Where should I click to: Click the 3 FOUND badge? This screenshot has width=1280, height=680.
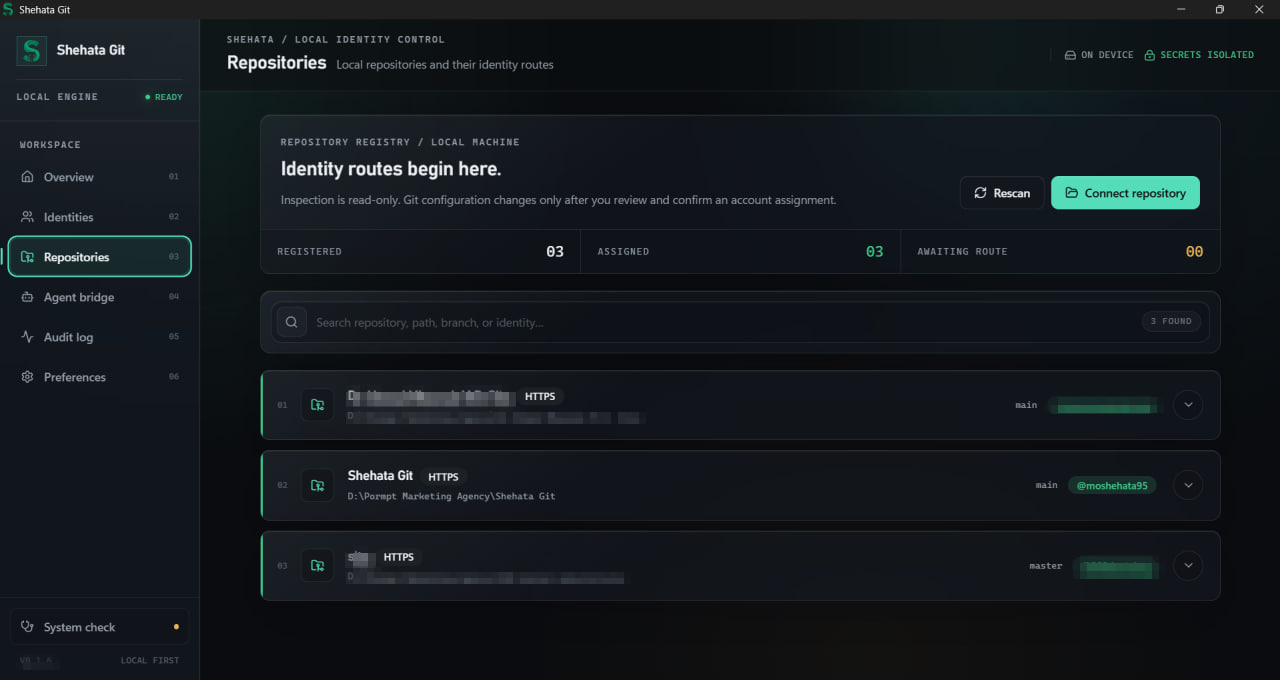pyautogui.click(x=1171, y=322)
